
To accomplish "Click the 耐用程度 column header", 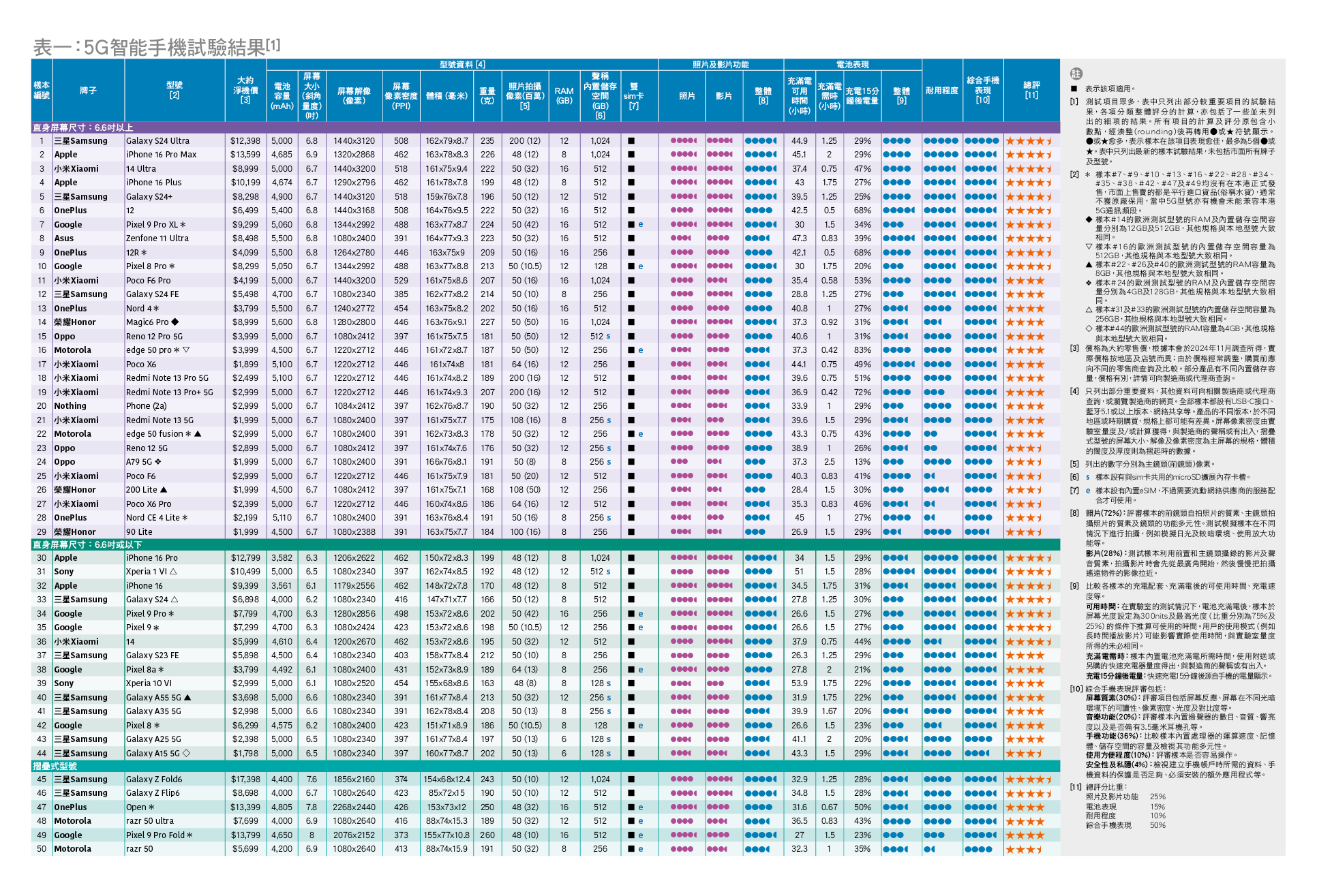I will click(x=942, y=91).
